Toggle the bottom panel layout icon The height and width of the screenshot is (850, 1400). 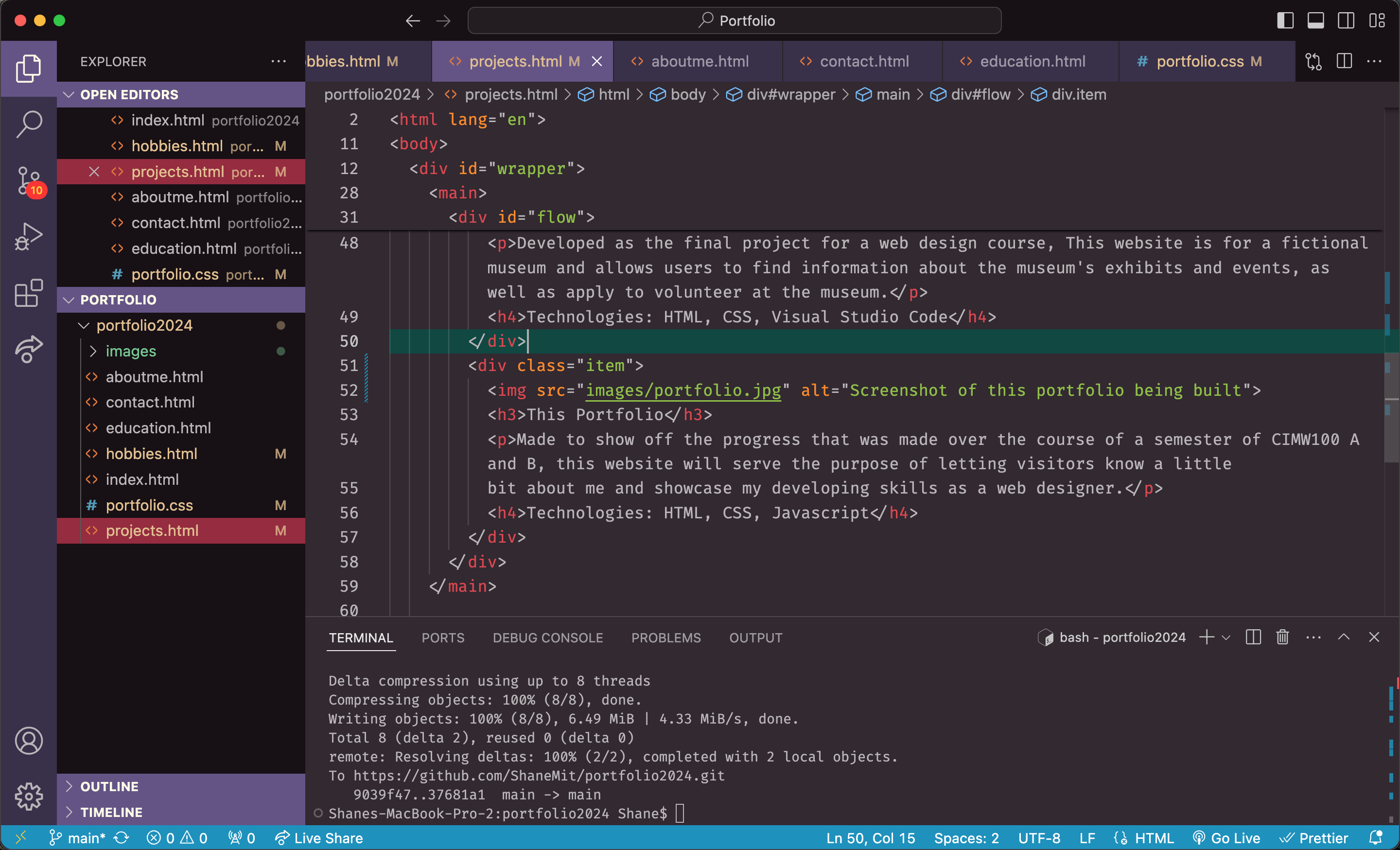(1315, 21)
